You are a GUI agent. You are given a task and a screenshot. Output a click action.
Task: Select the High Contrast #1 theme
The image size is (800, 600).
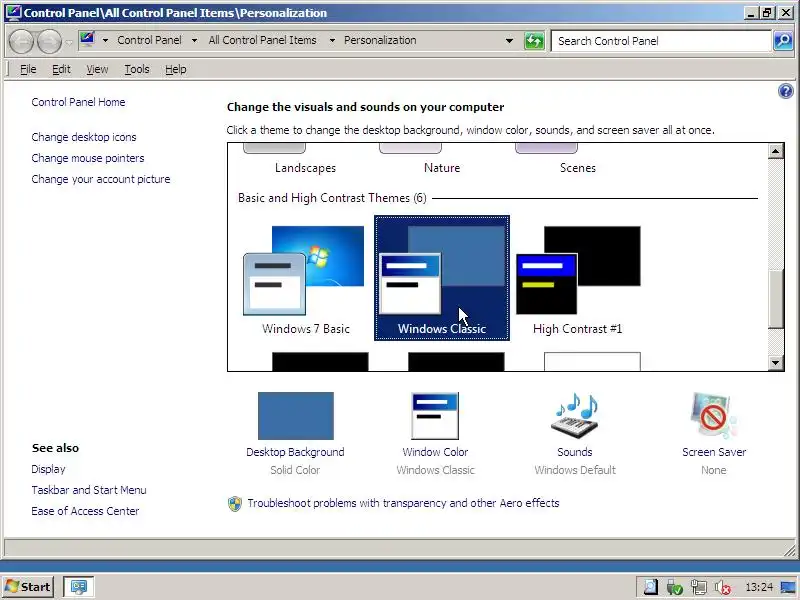578,278
